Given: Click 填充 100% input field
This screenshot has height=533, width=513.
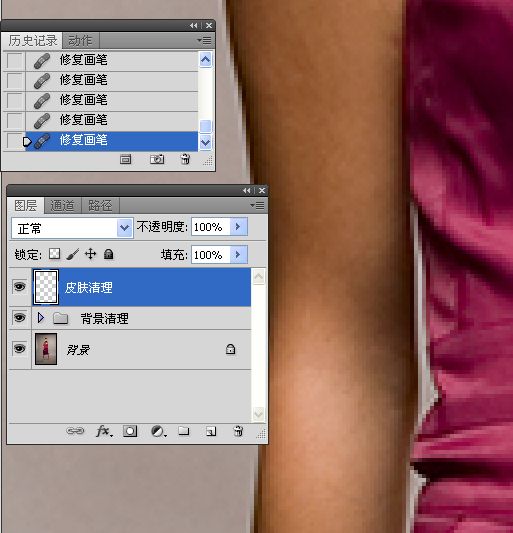Looking at the screenshot, I should click(211, 255).
